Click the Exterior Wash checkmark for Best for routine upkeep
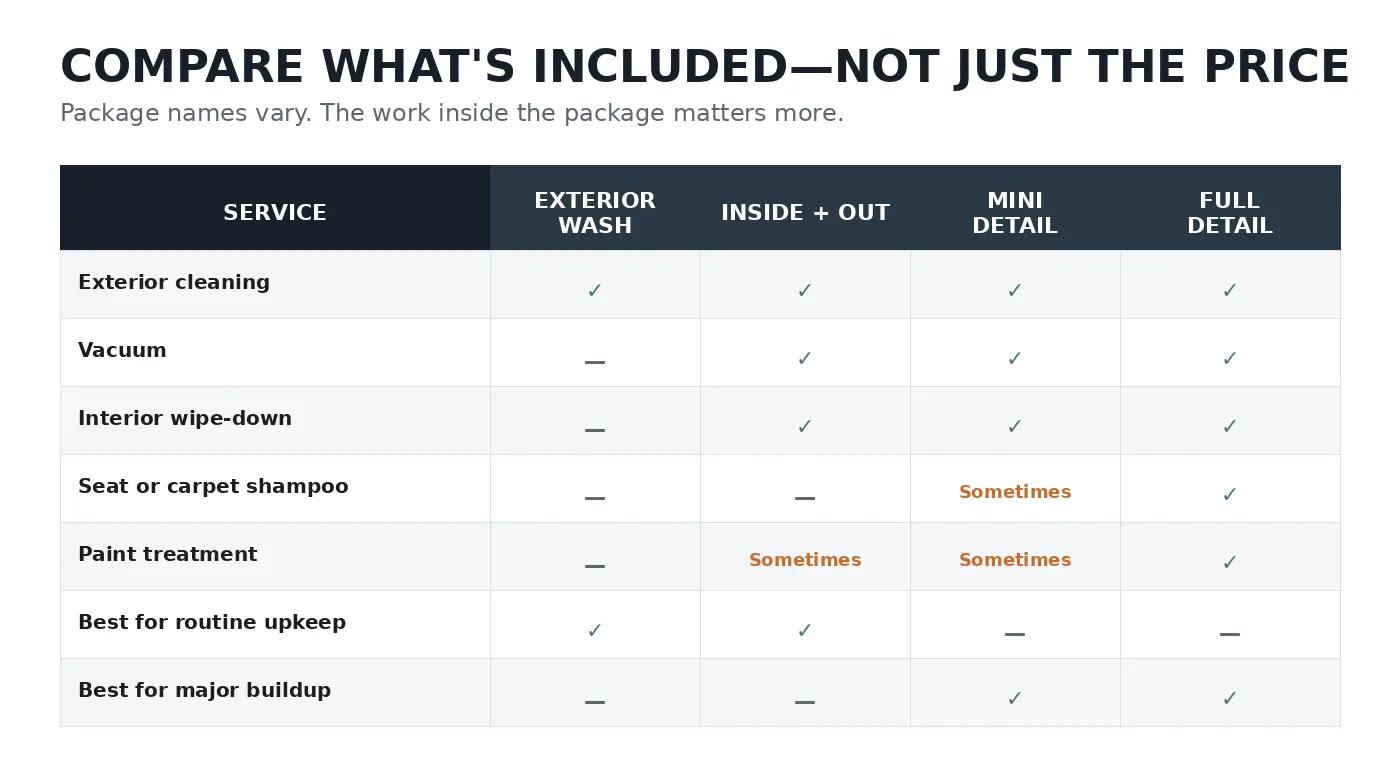Viewport: 1400px width, 760px height. [595, 631]
